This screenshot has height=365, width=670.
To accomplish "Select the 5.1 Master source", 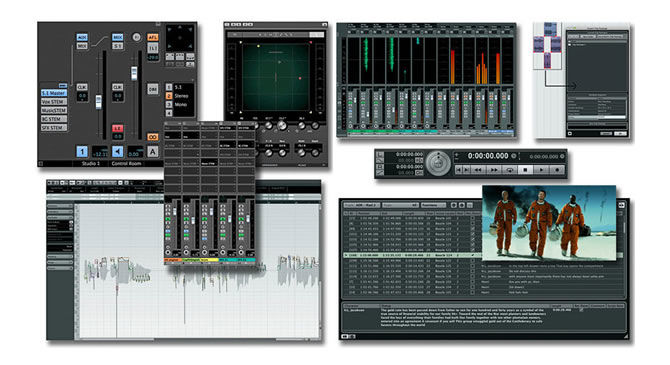I will click(53, 93).
